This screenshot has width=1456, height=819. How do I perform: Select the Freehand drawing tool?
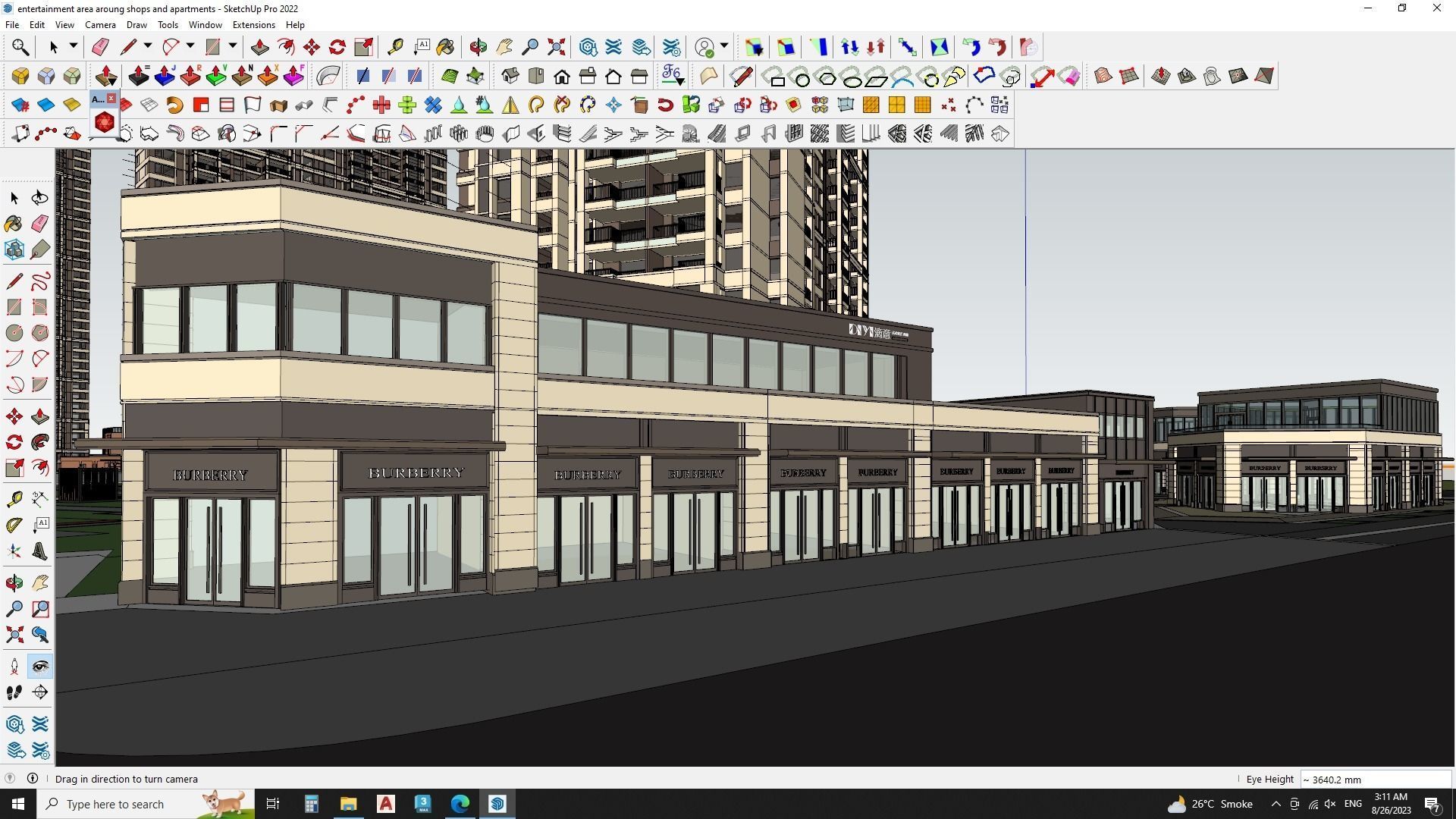click(x=39, y=281)
